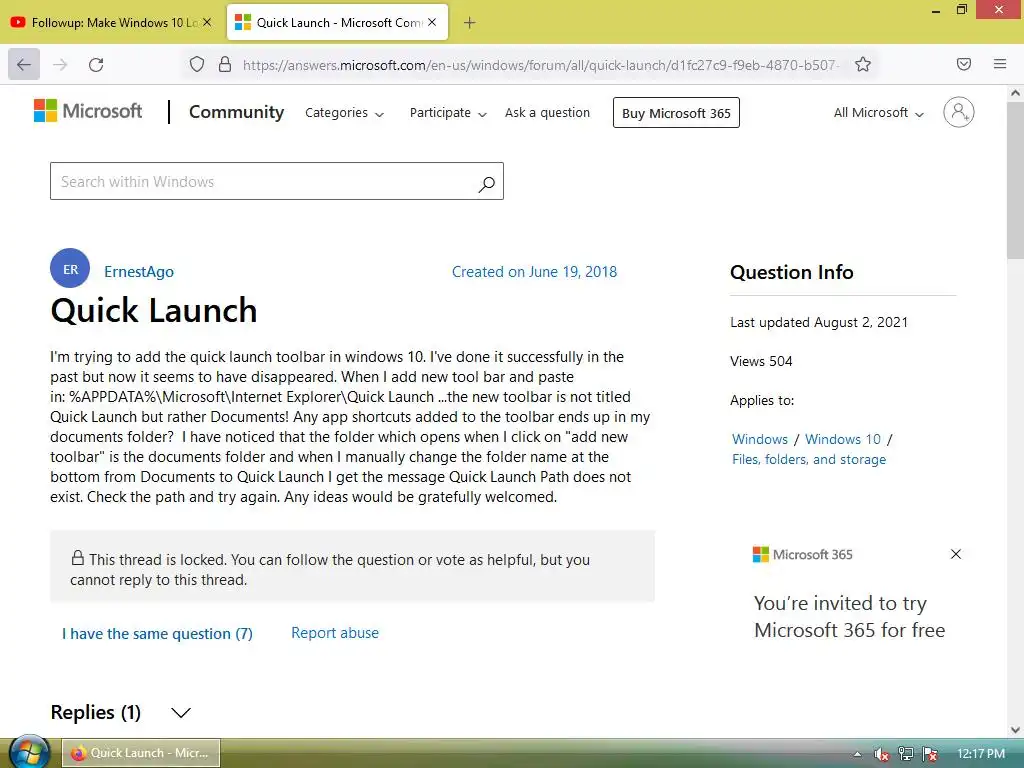Close the Followup YouTube tab
The image size is (1024, 768).
[x=207, y=22]
